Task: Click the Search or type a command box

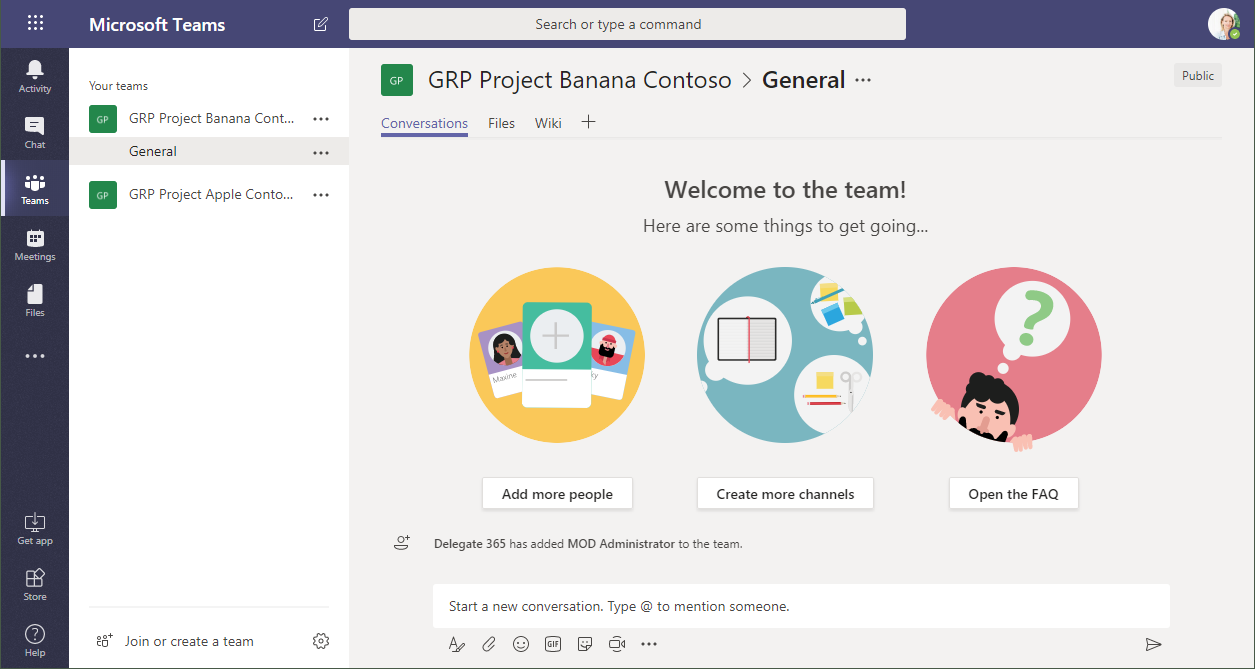Action: tap(627, 24)
